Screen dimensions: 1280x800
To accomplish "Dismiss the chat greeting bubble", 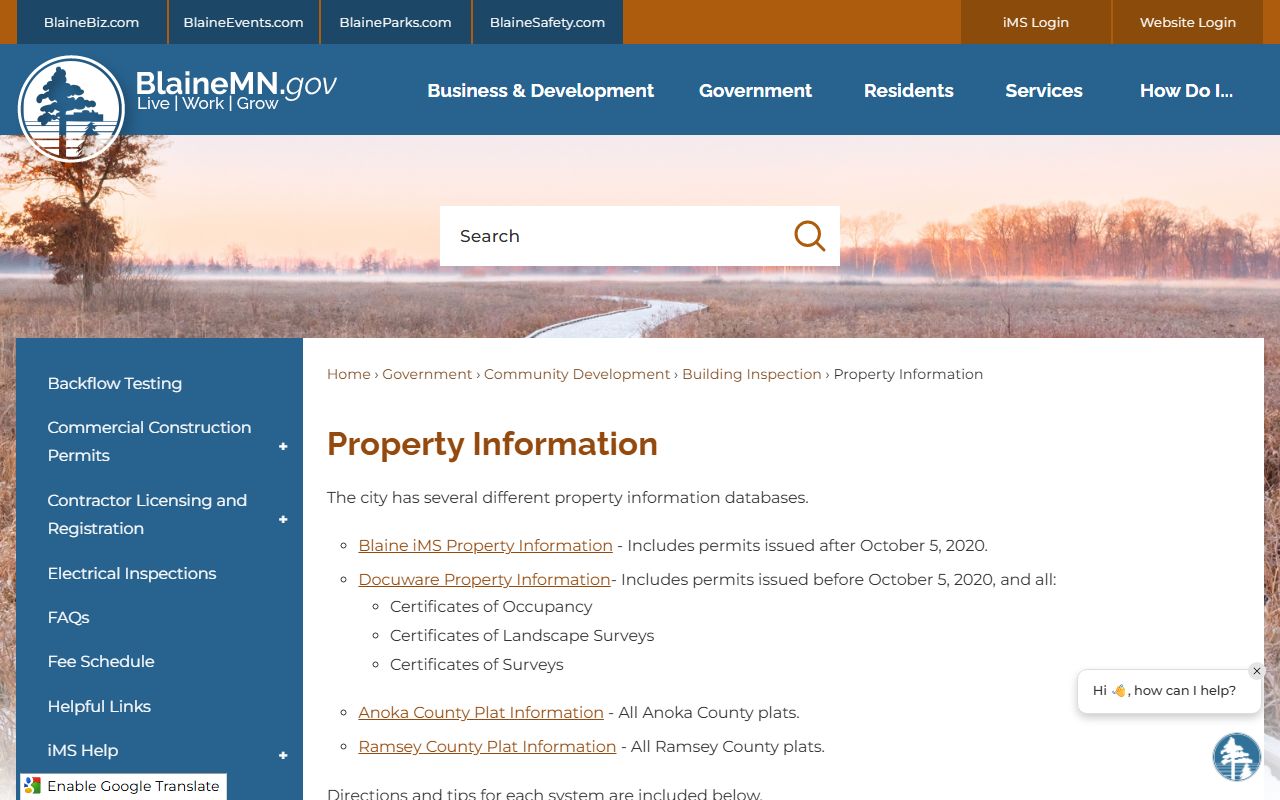I will click(x=1257, y=671).
